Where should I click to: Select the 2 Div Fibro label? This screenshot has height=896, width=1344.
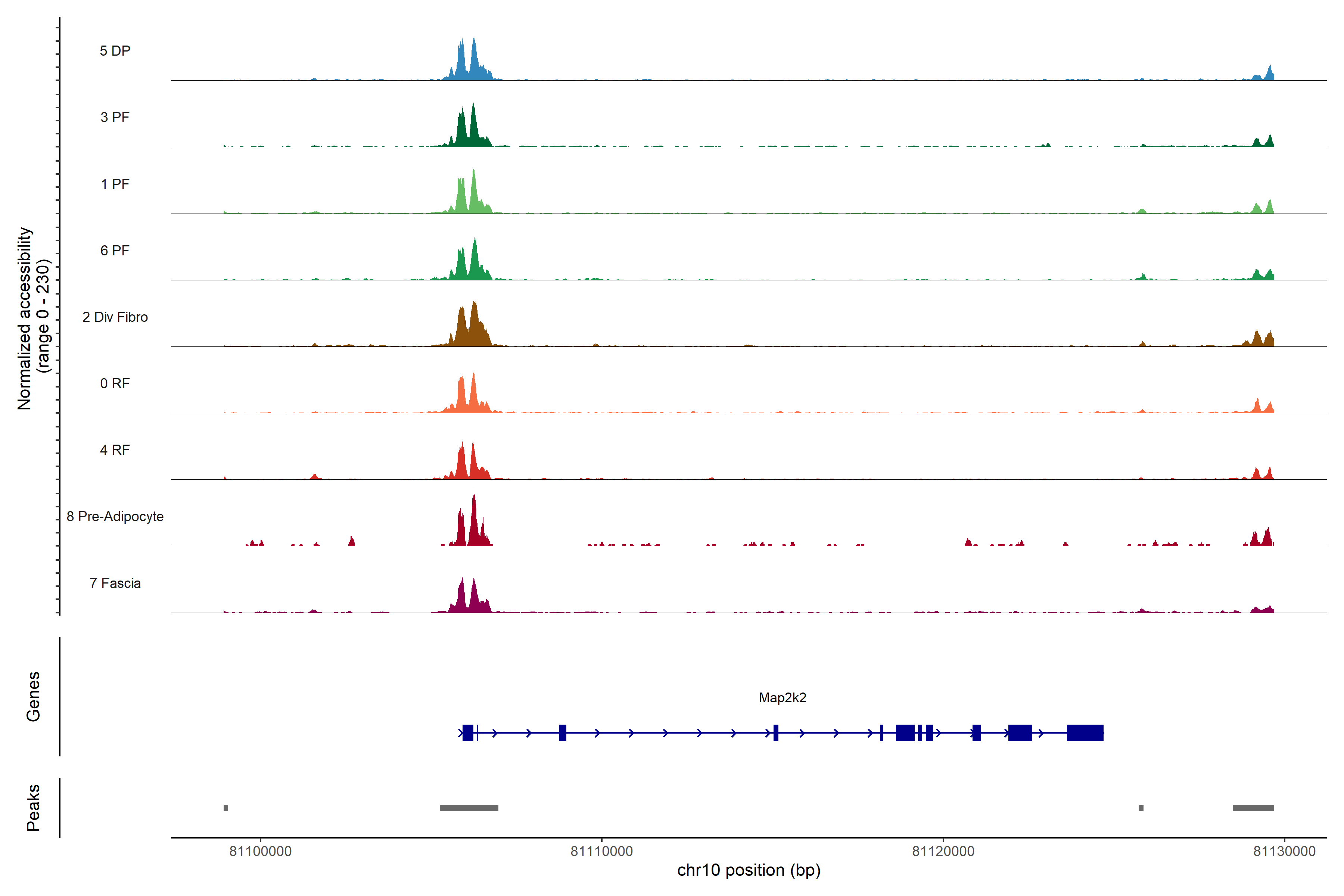(x=115, y=317)
